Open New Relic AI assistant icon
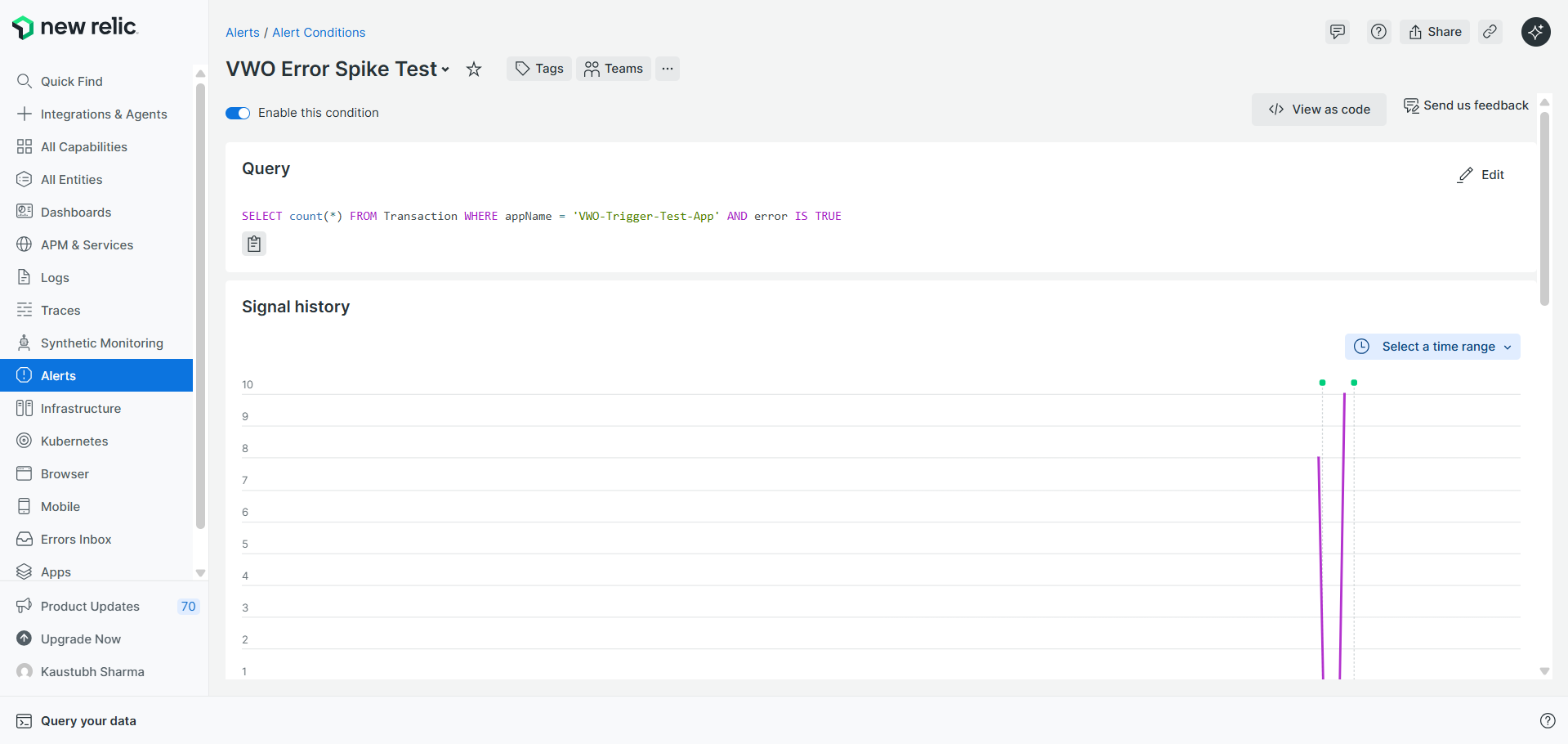Viewport: 1568px width, 744px height. pyautogui.click(x=1536, y=32)
